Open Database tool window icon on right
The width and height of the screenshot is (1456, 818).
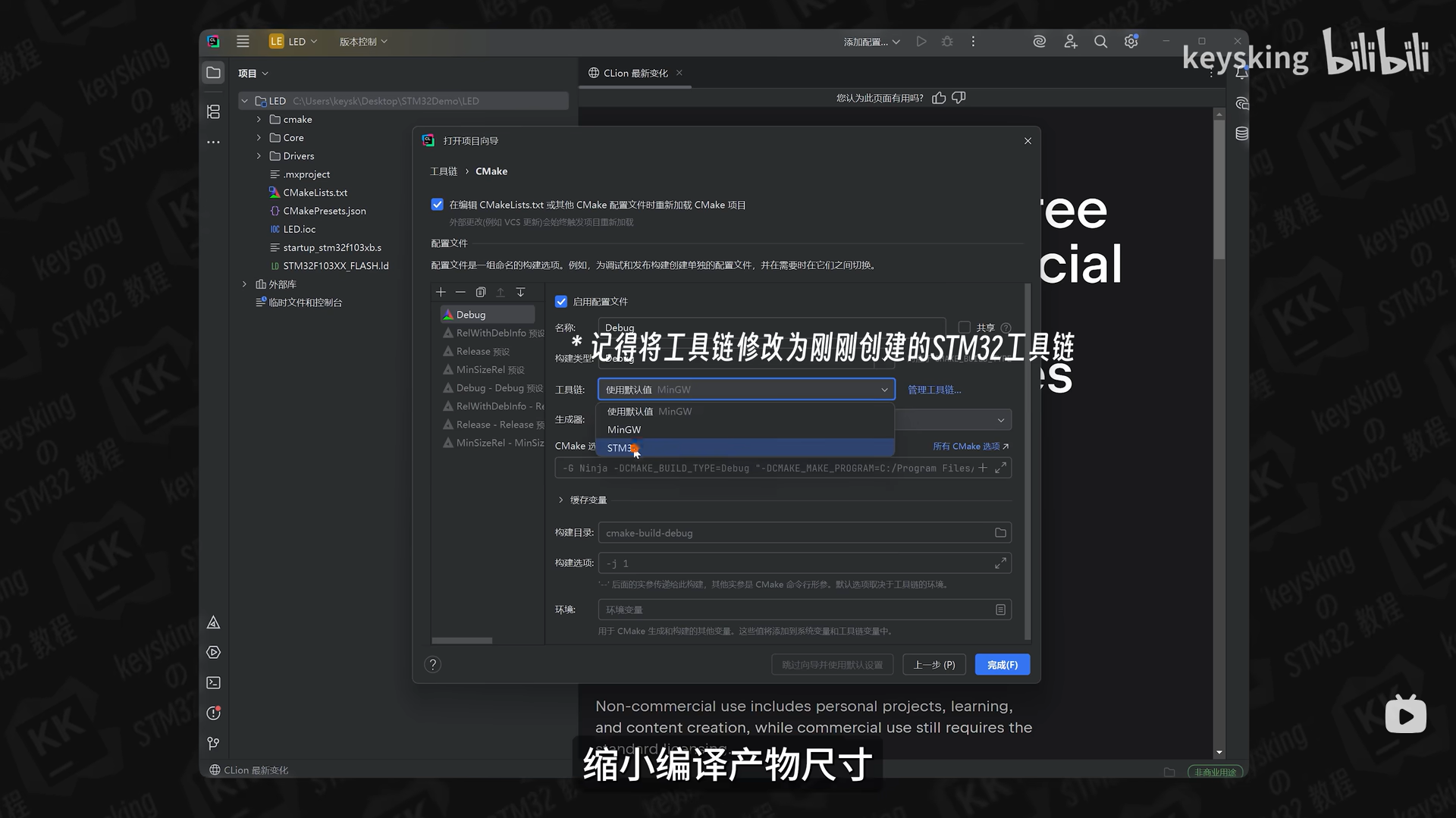[1241, 133]
